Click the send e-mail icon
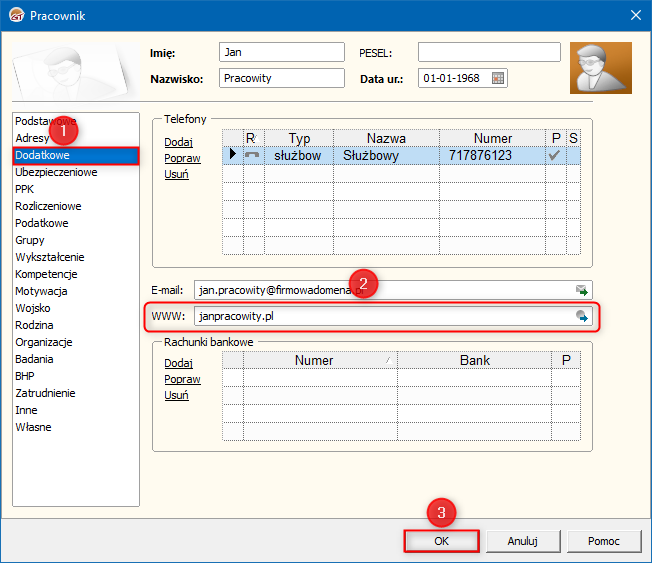This screenshot has width=652, height=563. [x=581, y=290]
